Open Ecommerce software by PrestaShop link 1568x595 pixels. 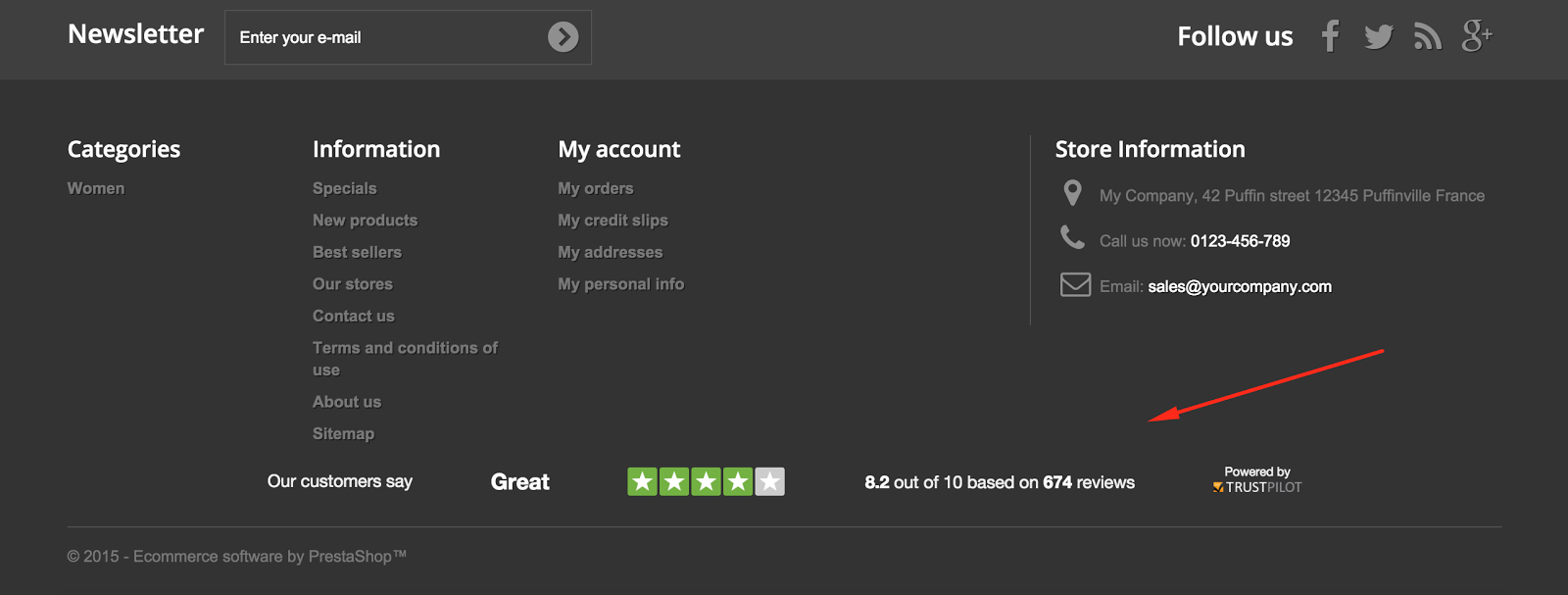(x=269, y=557)
